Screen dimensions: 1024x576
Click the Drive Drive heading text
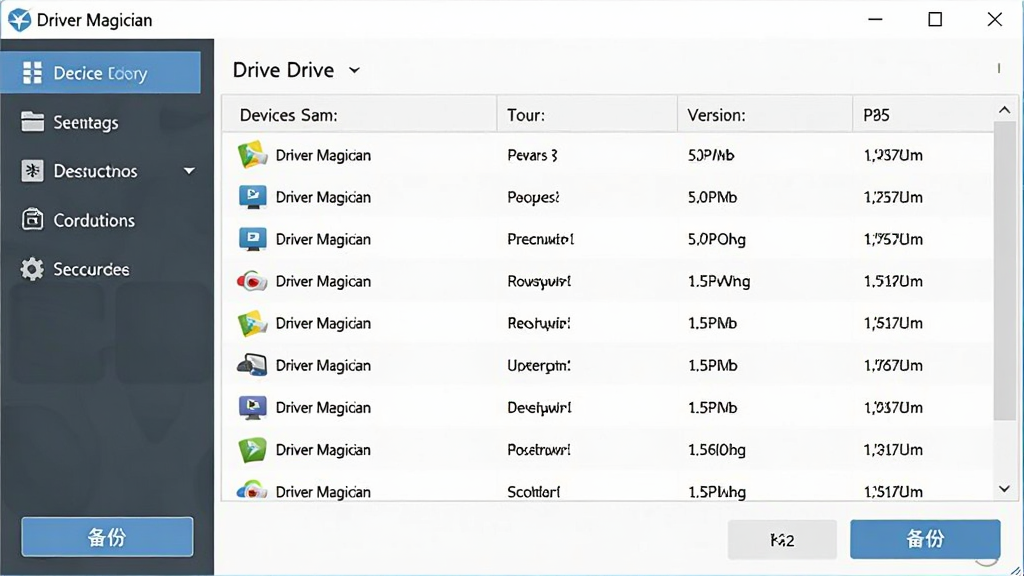(x=283, y=70)
